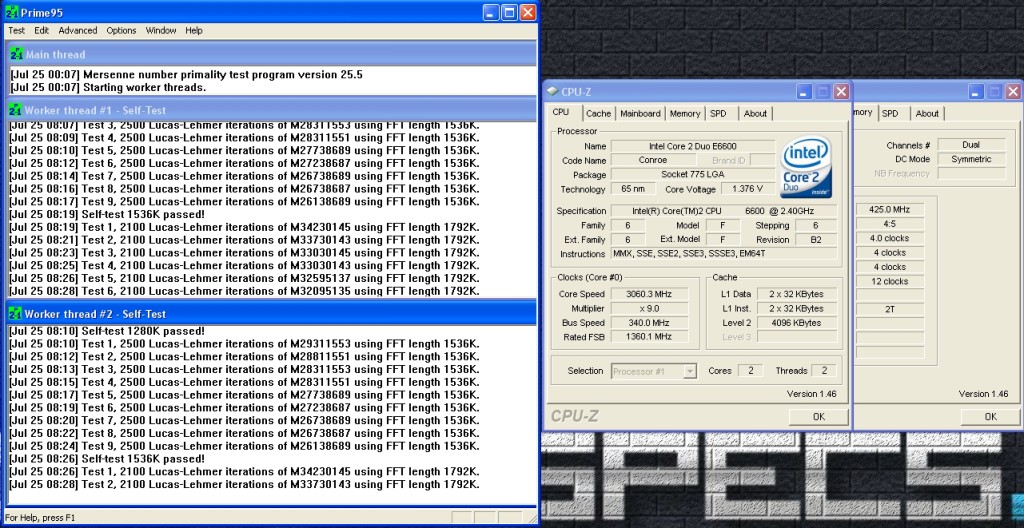The height and width of the screenshot is (528, 1024).
Task: Click the CPU-Z title bar icon
Action: pos(552,92)
